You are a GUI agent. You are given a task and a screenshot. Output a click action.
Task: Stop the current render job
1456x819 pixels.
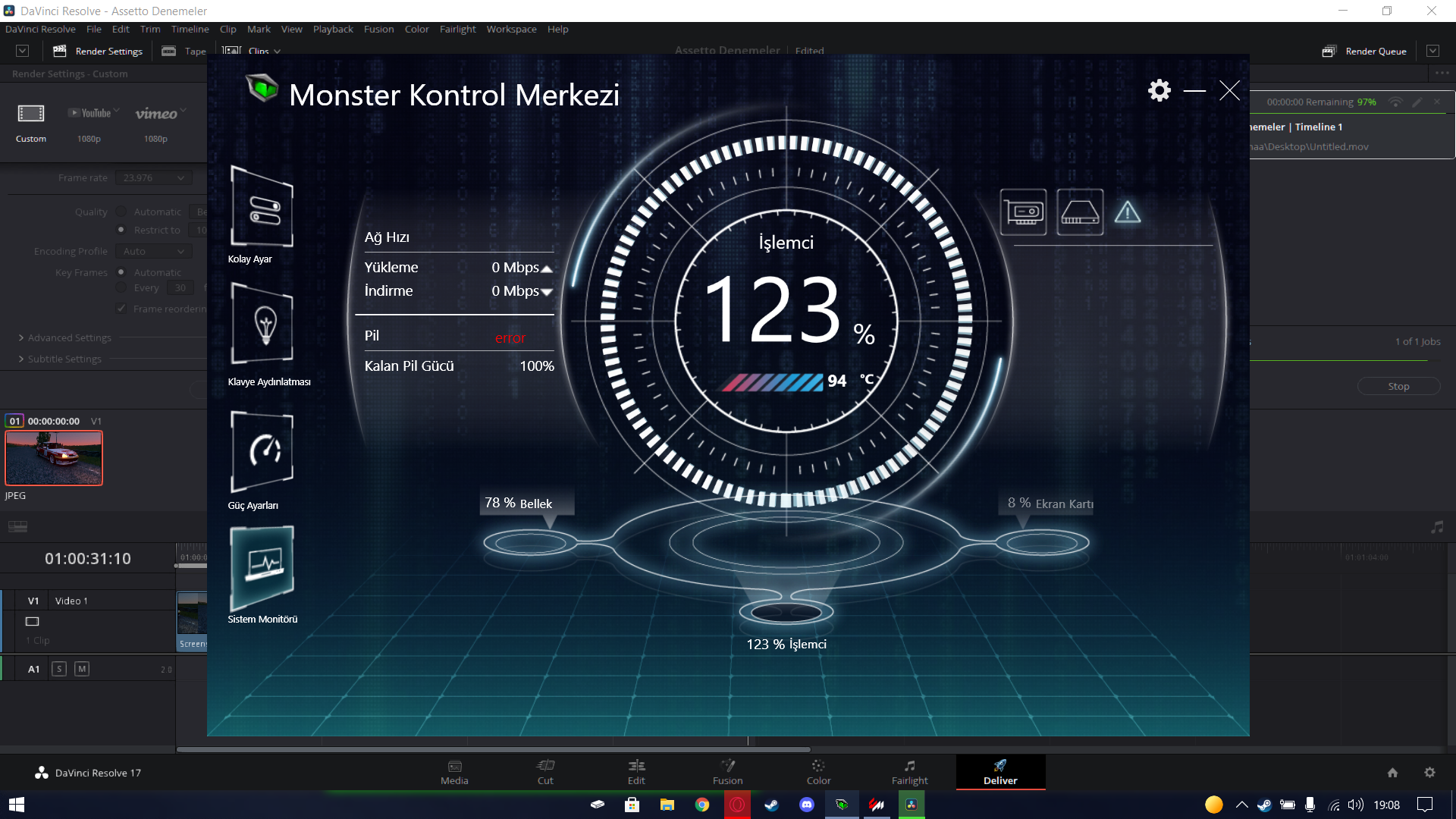1398,386
